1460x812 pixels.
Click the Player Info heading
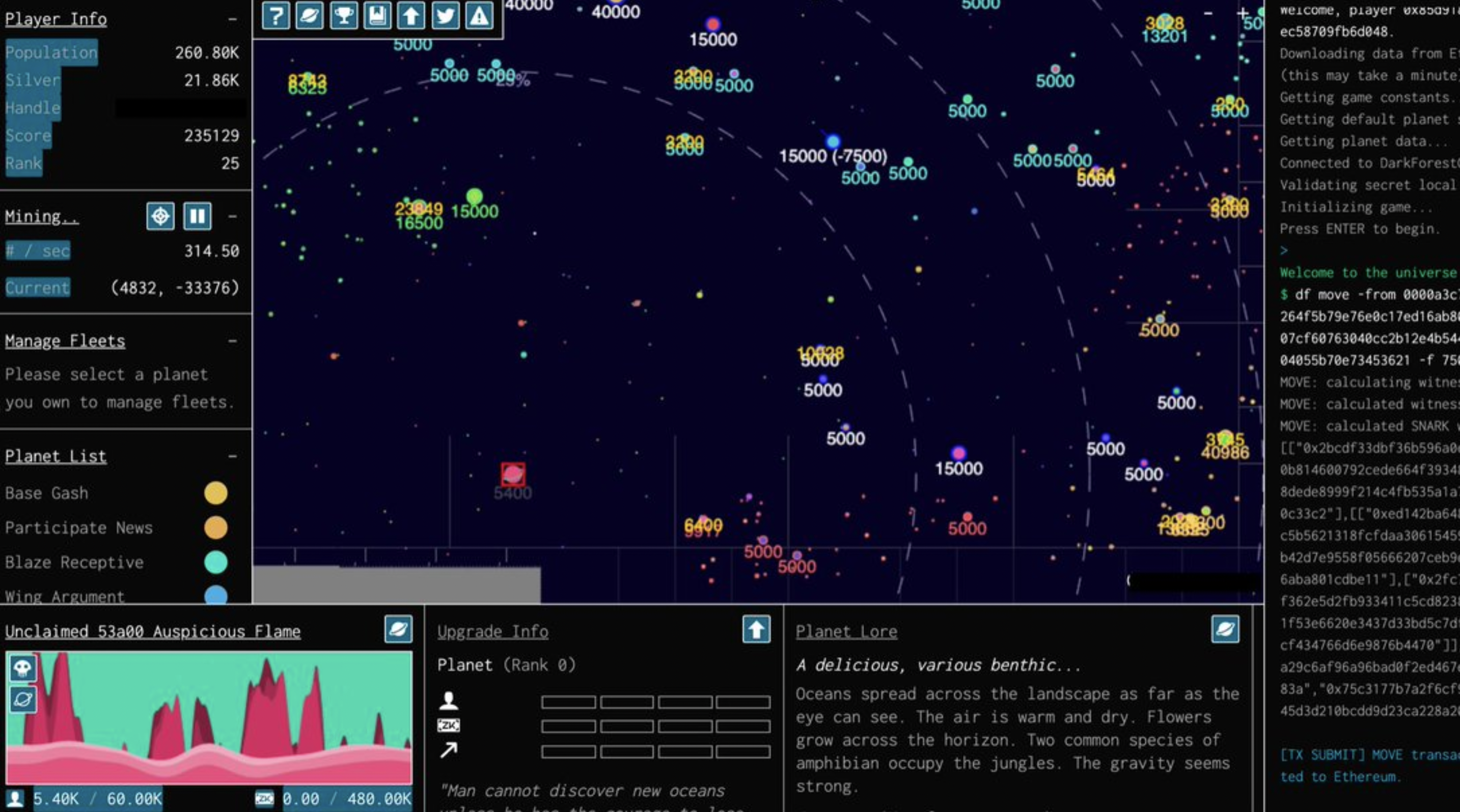coord(56,19)
